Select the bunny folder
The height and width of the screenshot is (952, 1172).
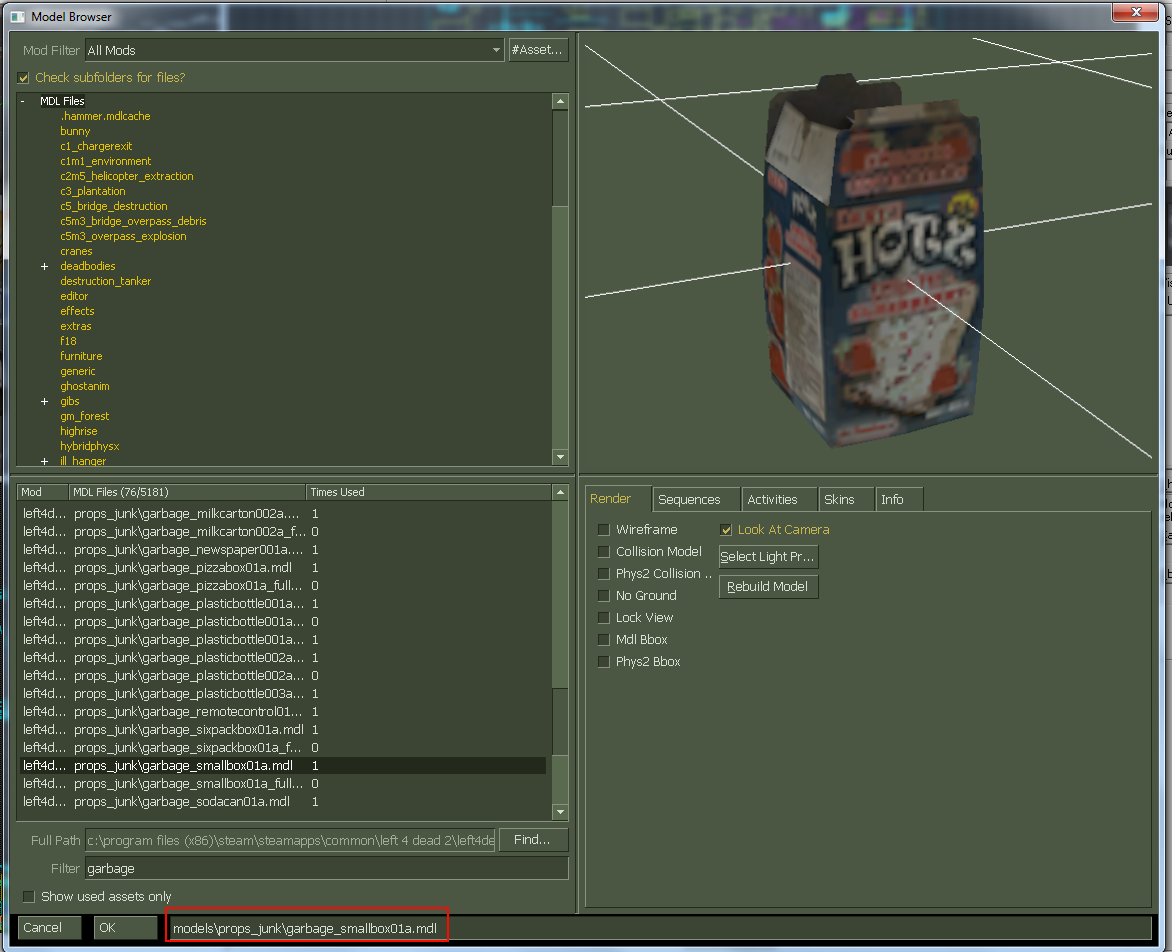pyautogui.click(x=75, y=132)
